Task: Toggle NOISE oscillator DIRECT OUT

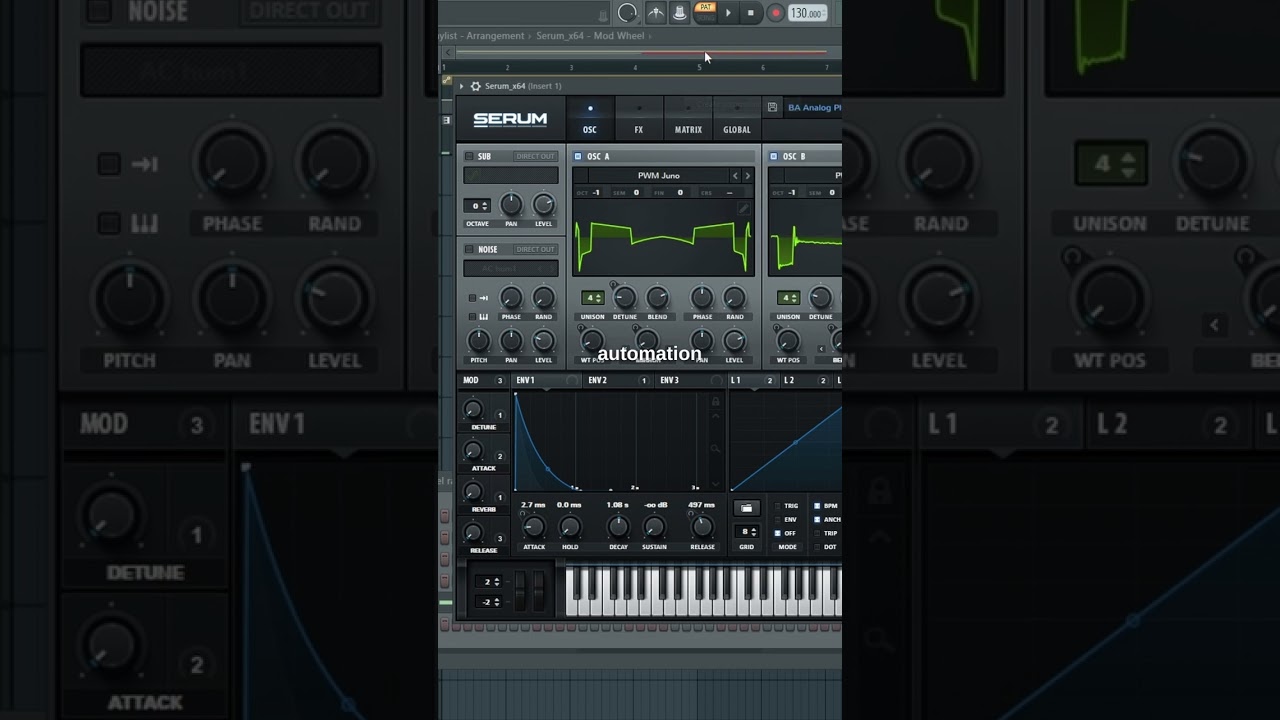Action: 535,249
